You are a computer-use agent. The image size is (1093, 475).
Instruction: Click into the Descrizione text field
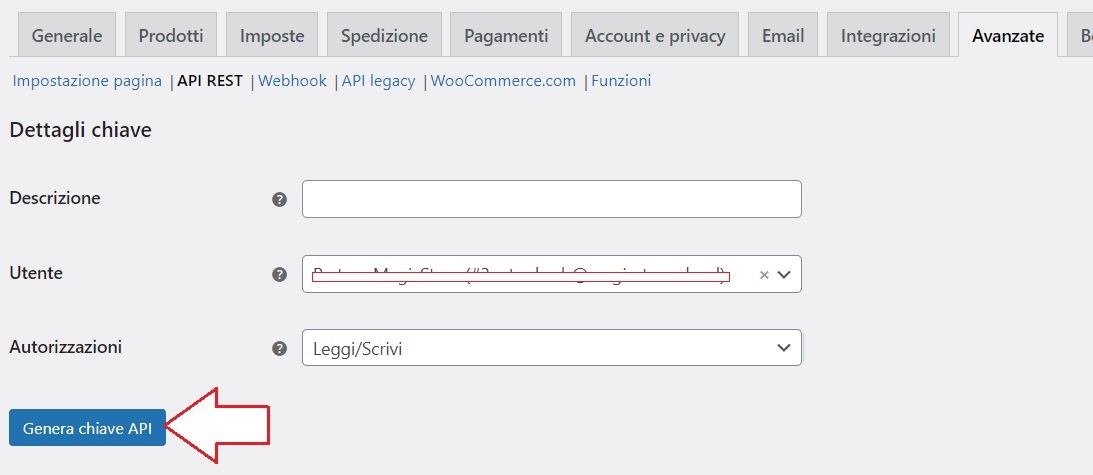point(551,199)
